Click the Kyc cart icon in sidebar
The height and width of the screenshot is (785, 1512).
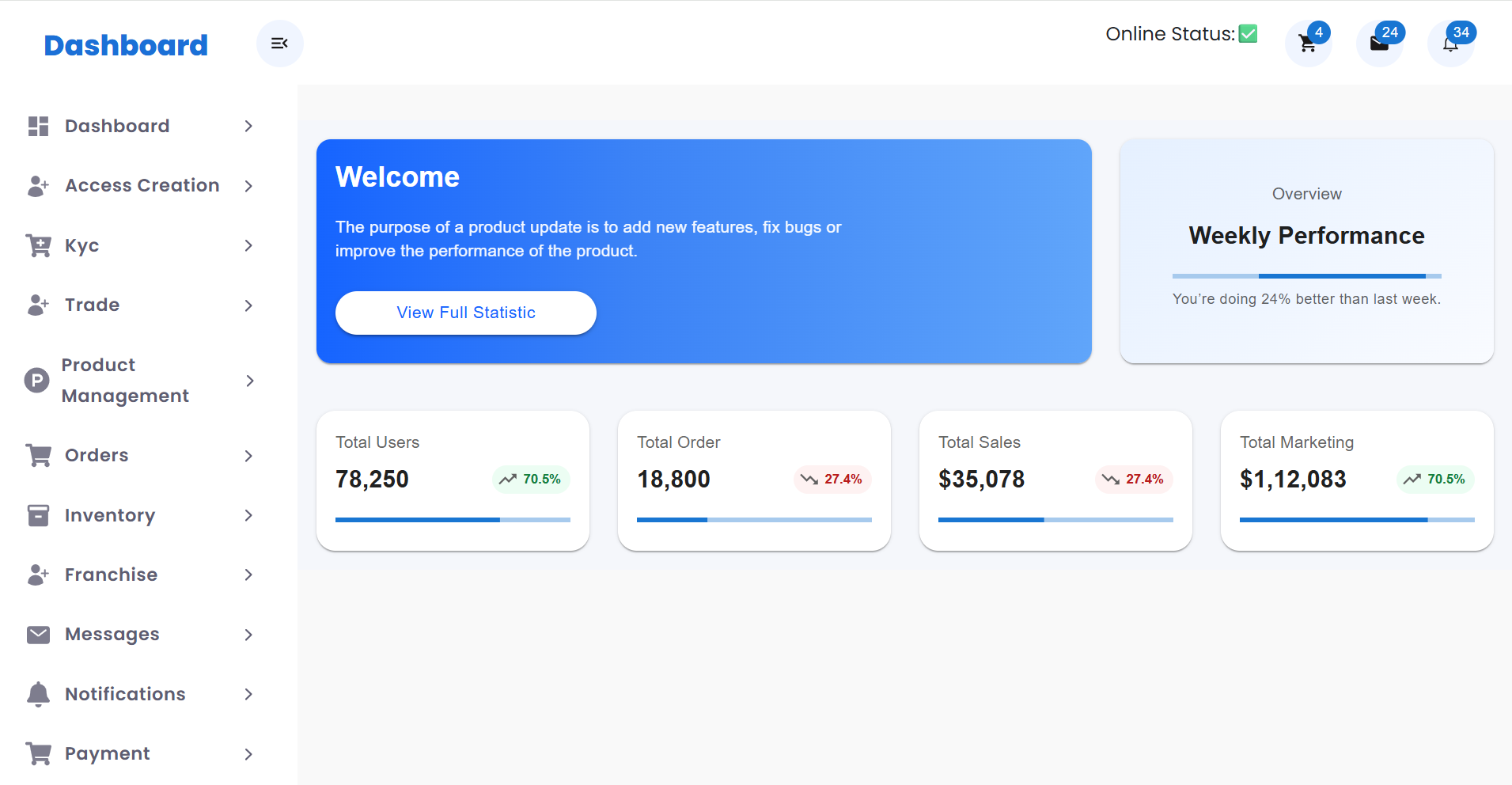pos(38,245)
